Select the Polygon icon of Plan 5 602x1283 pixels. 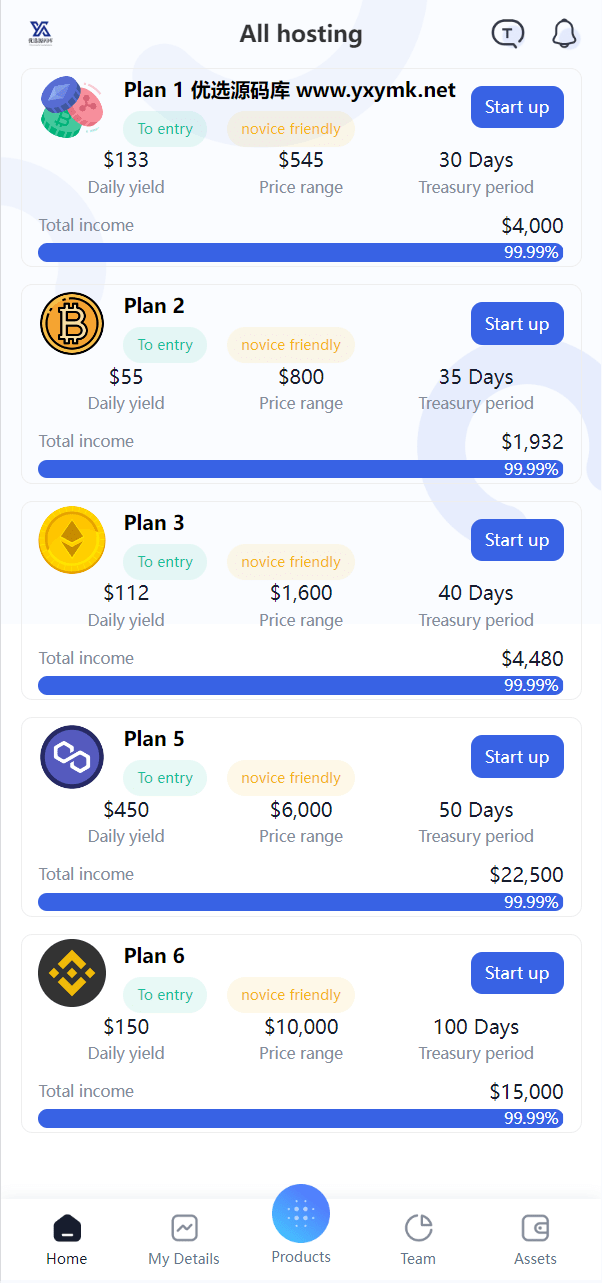point(72,757)
